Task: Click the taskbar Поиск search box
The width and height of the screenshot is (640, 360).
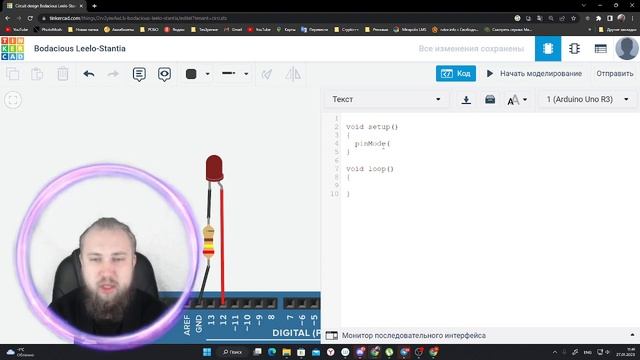Action: [233, 352]
